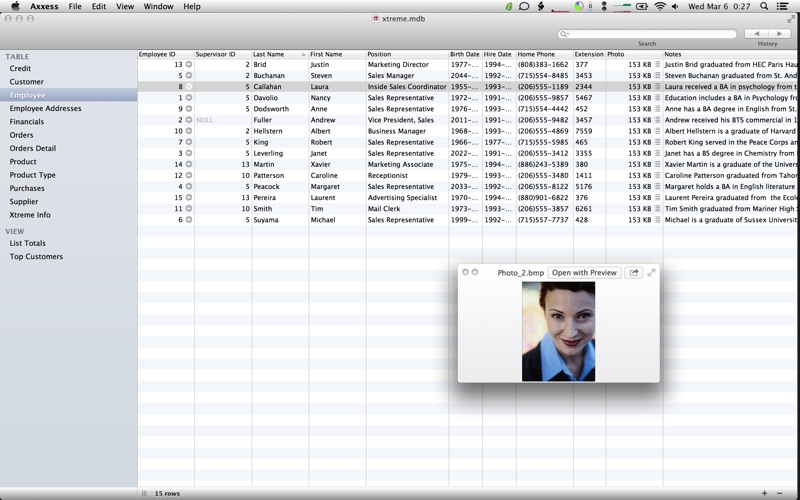
Task: Click the share icon in photo popup
Action: tap(633, 272)
